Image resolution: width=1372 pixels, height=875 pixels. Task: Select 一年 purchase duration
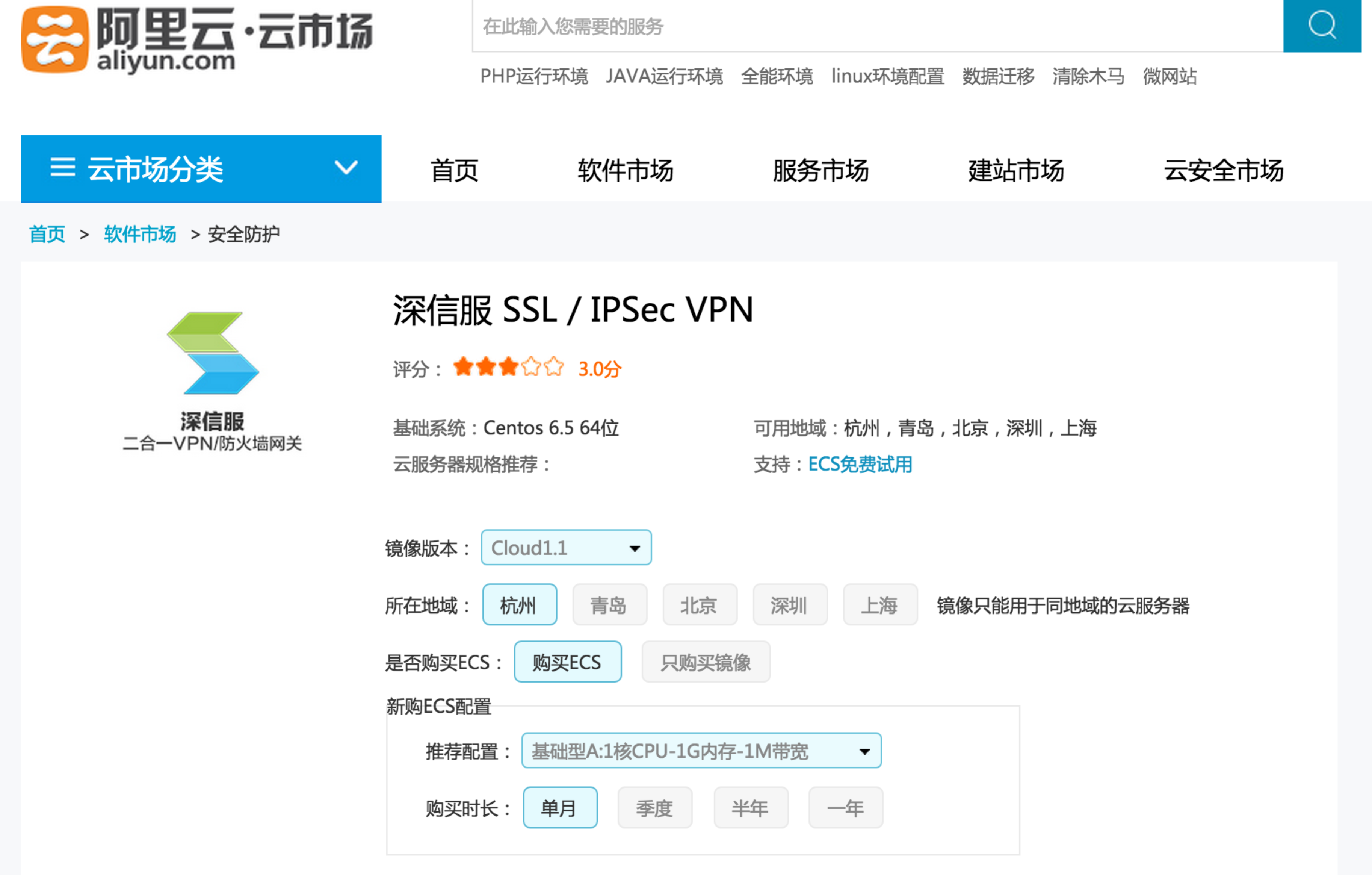[846, 808]
